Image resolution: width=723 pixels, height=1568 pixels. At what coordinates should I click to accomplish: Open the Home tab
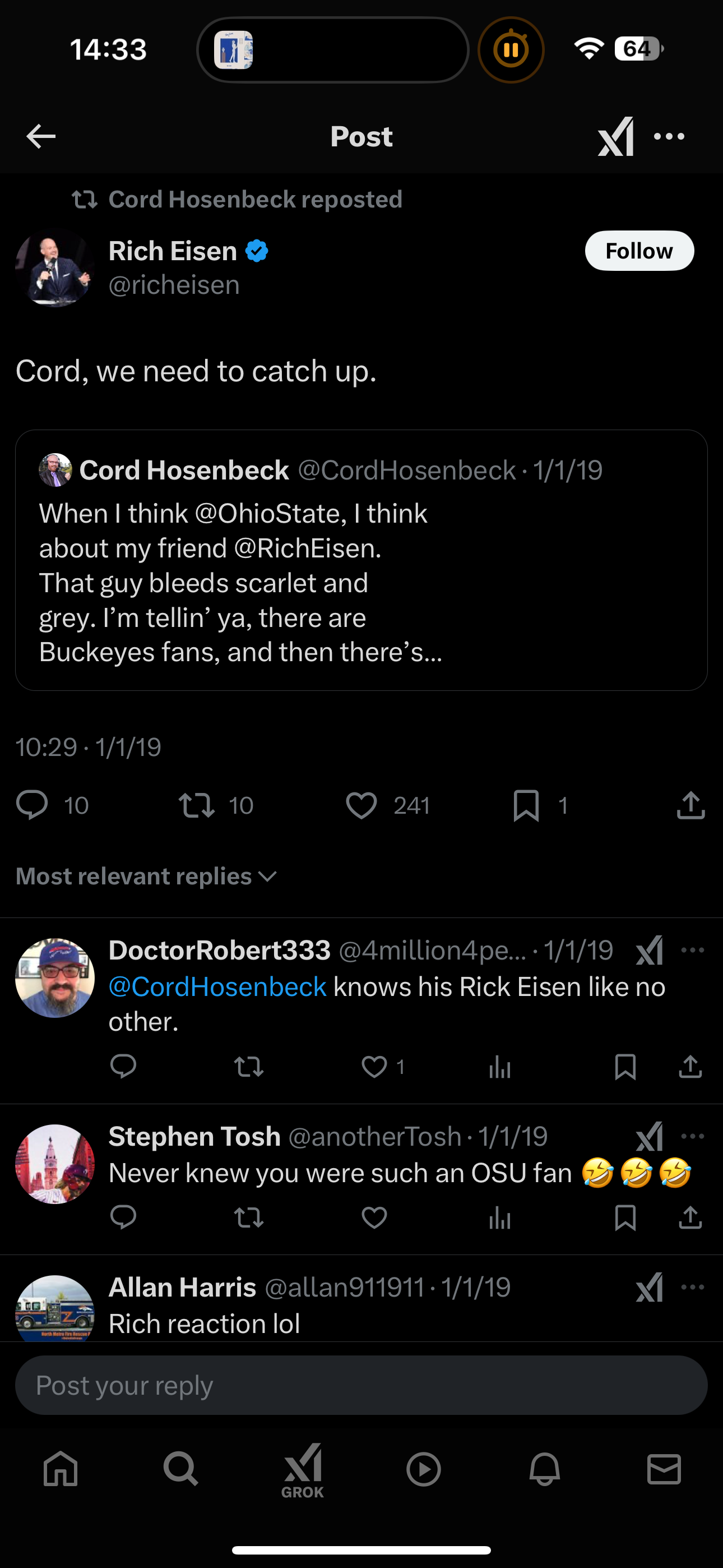pos(61,1469)
